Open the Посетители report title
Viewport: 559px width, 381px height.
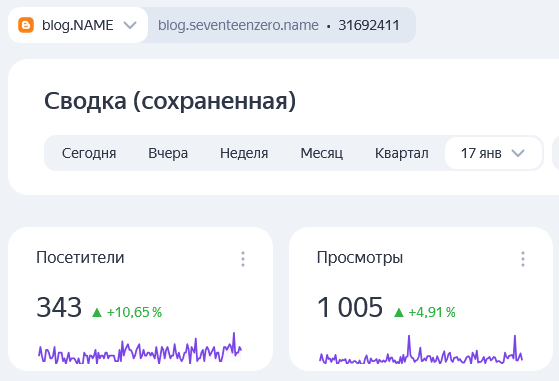coord(80,257)
